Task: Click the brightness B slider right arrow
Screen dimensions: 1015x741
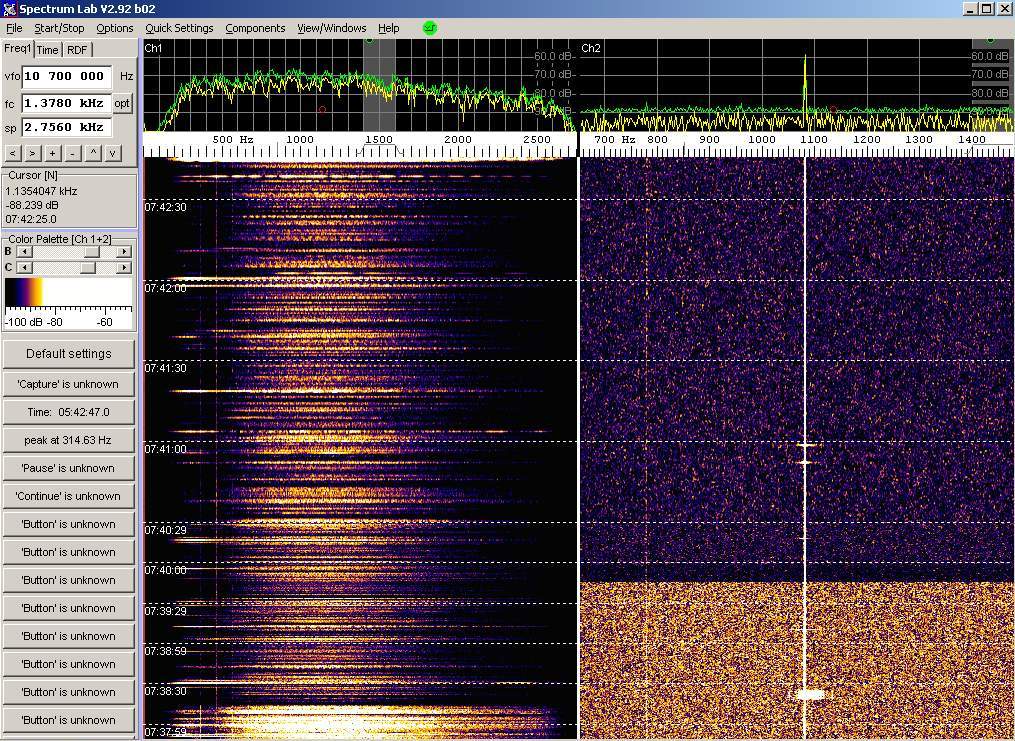Action: coord(125,252)
